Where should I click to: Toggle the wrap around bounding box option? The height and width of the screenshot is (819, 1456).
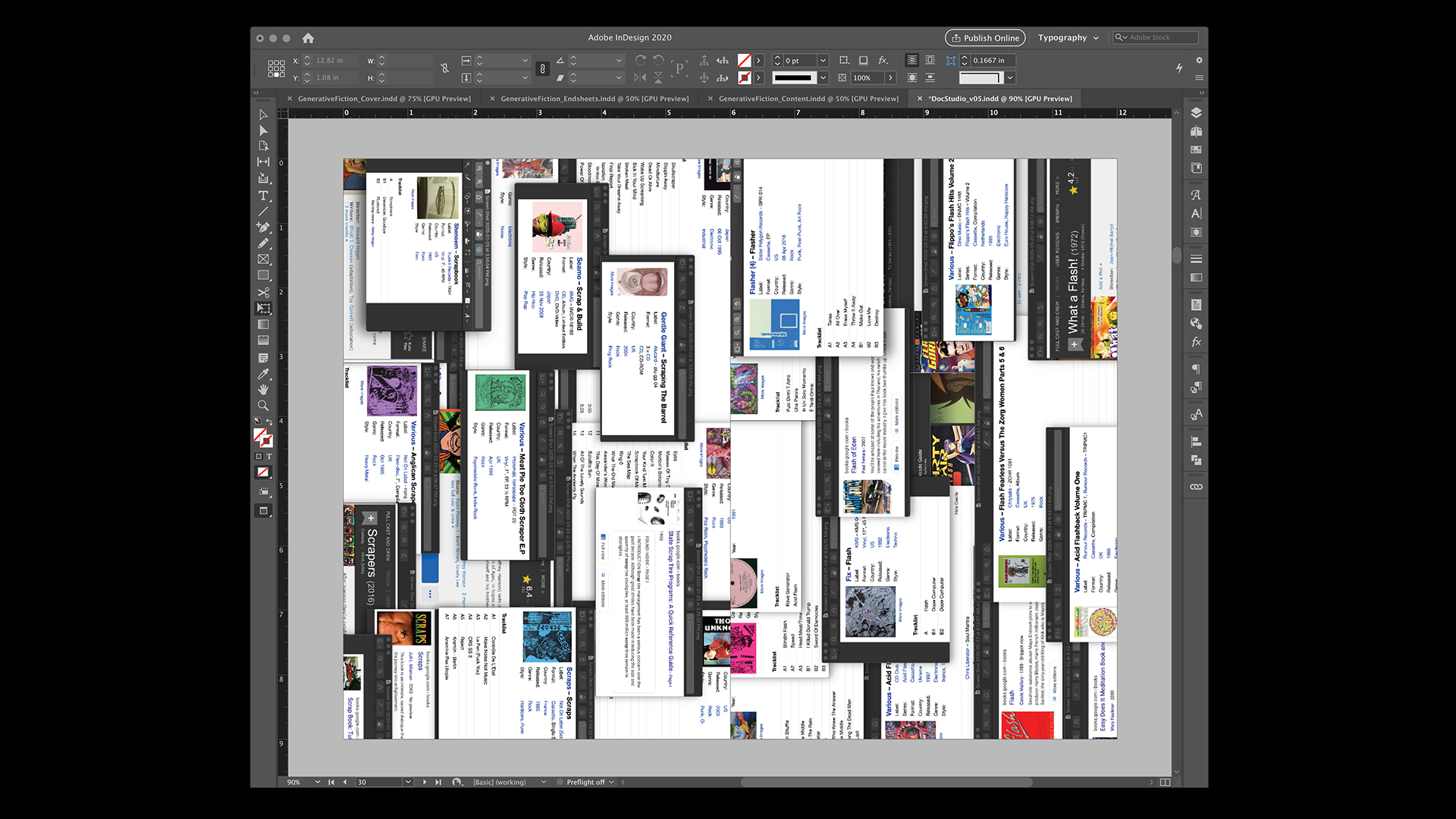pos(930,60)
